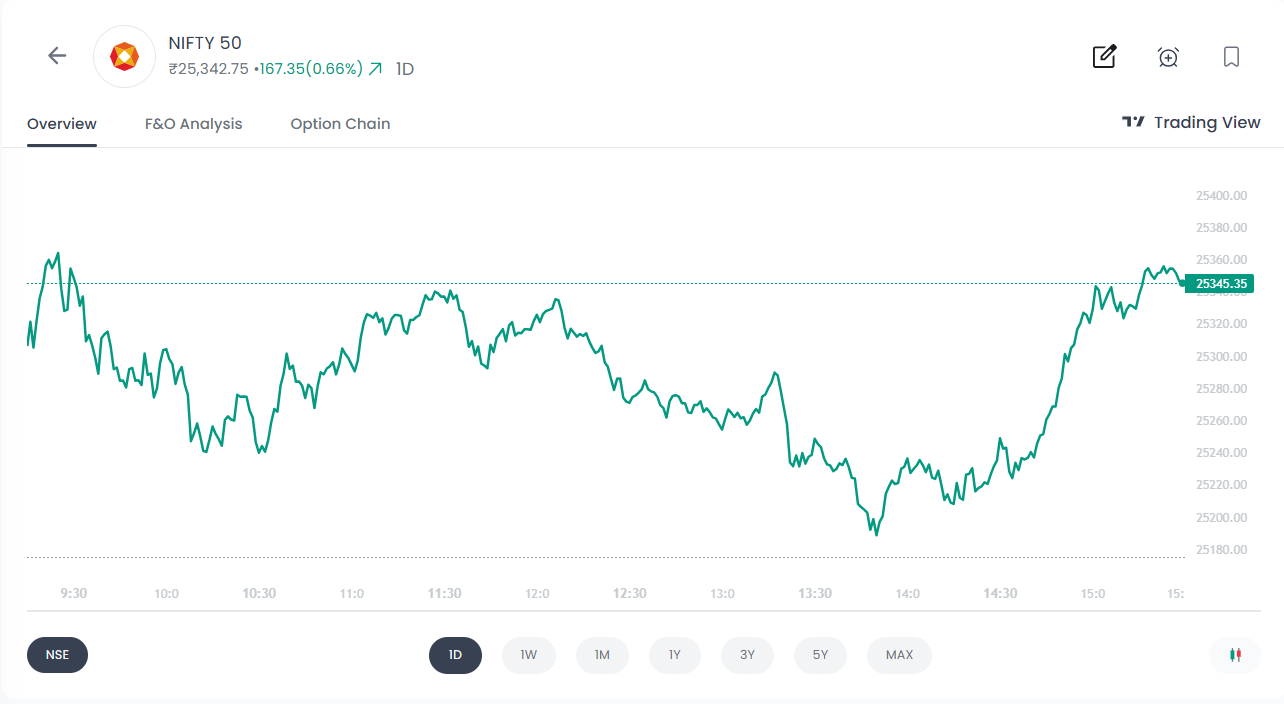
Task: Click the NIFTY 50 logo icon
Action: point(124,56)
